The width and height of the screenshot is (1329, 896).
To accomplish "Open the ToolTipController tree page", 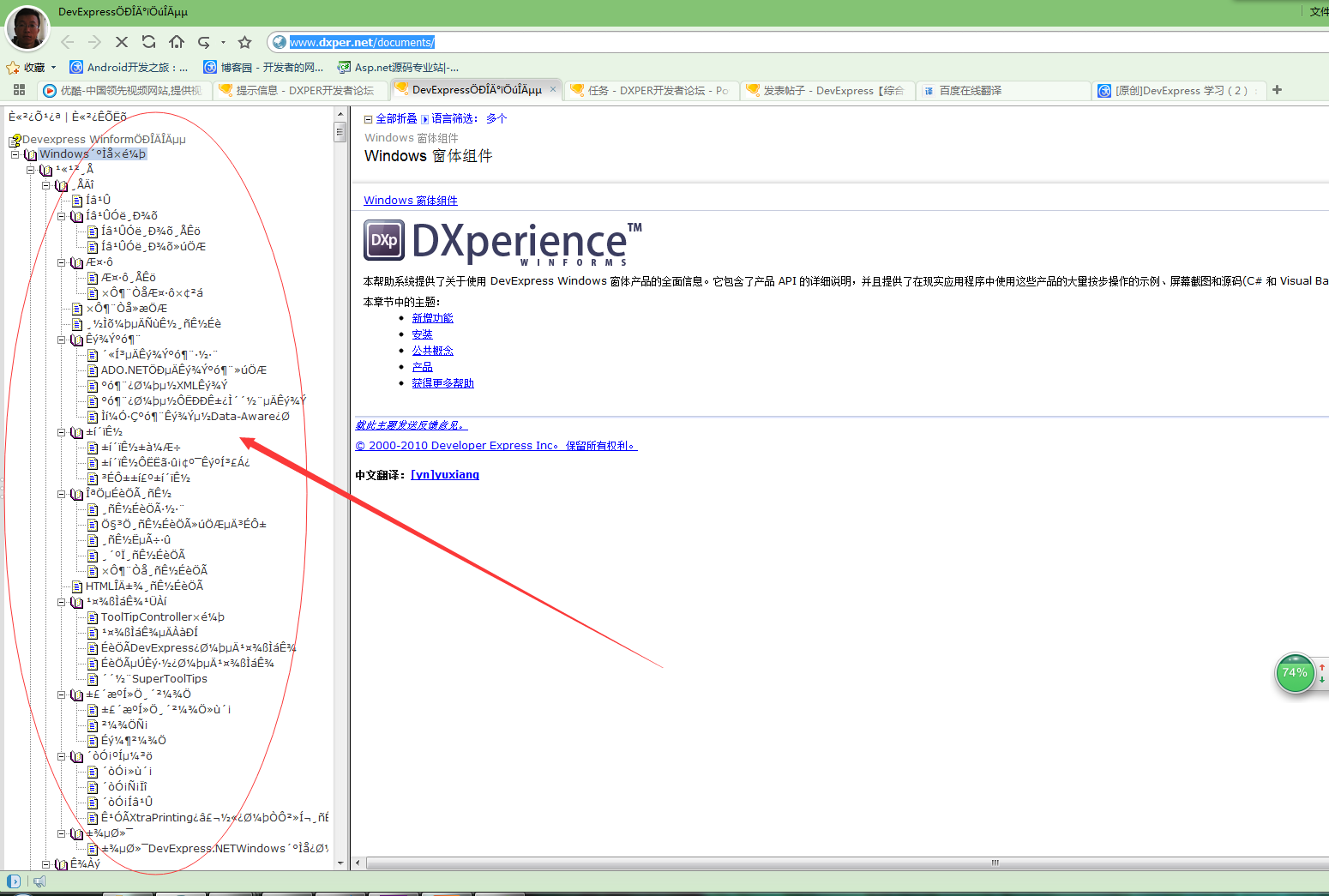I will (162, 617).
